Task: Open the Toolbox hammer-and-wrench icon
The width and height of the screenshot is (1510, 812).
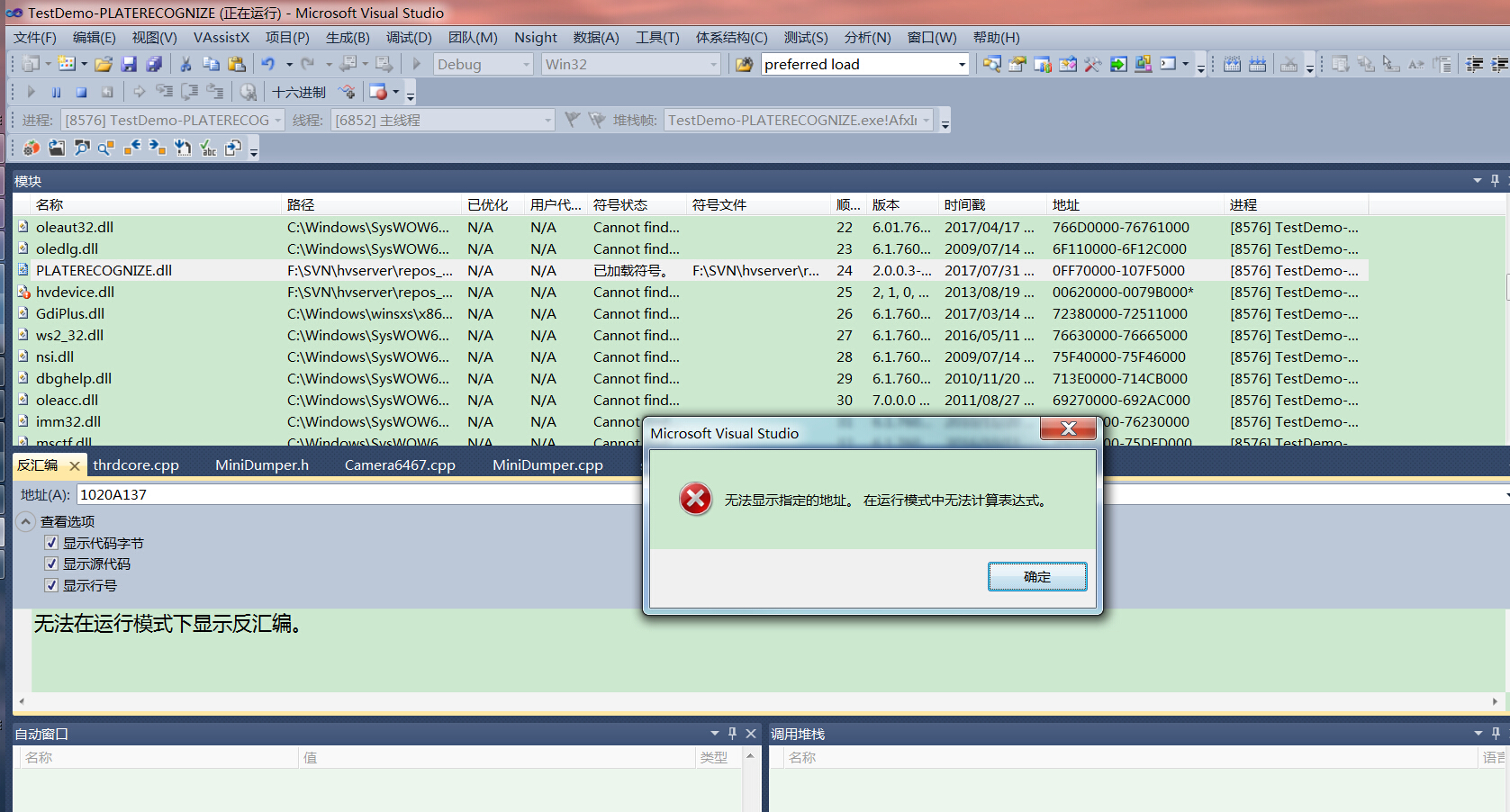Action: [1093, 64]
